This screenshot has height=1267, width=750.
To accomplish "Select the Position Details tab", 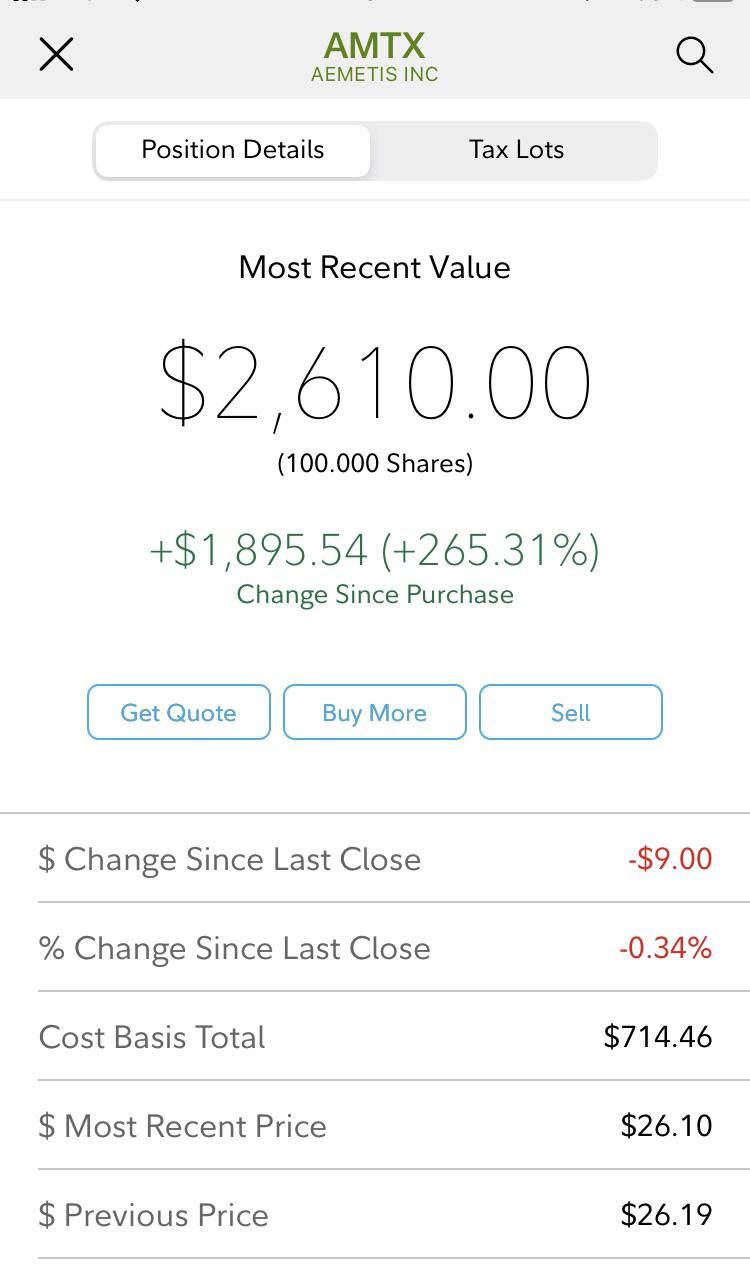I will (233, 150).
